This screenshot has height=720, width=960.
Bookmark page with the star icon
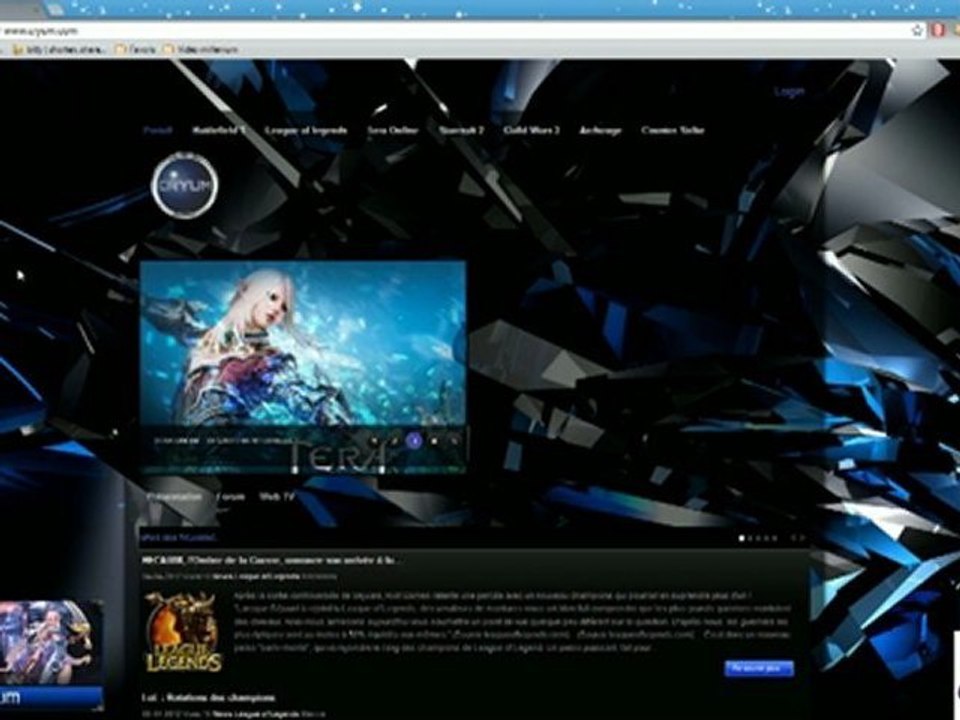click(917, 30)
